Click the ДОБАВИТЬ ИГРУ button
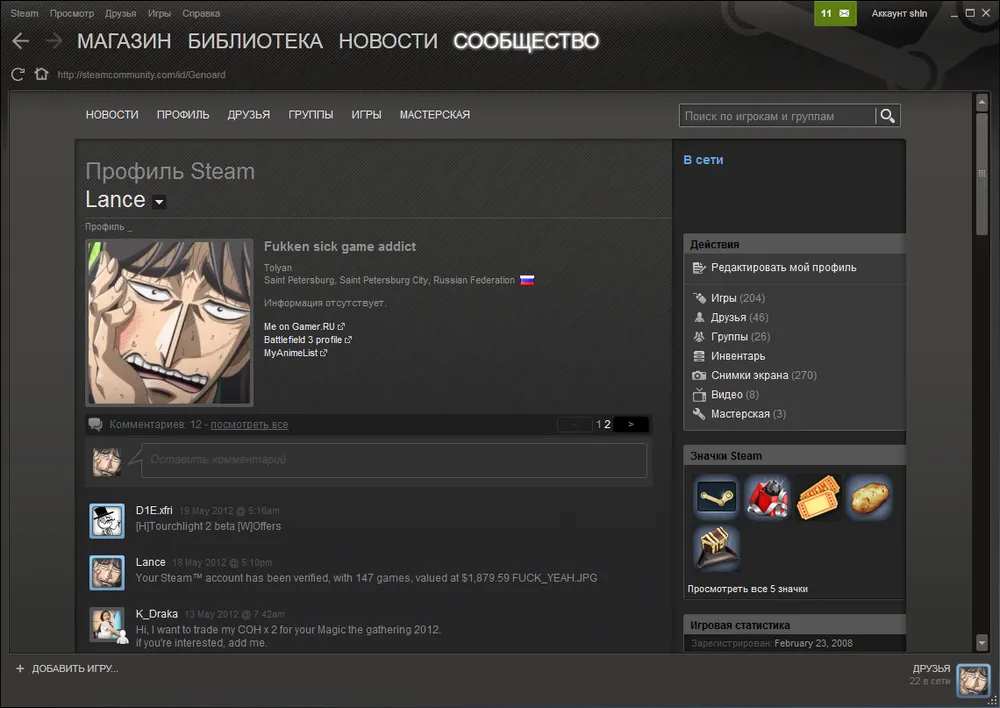The height and width of the screenshot is (708, 1000). click(67, 668)
